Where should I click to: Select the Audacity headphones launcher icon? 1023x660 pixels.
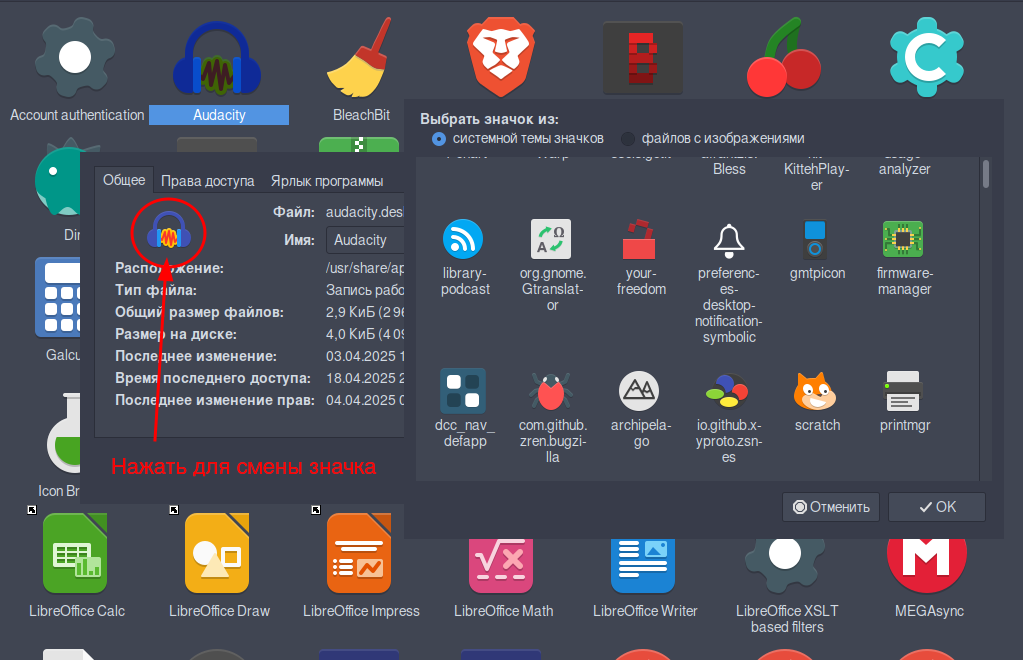coord(217,59)
